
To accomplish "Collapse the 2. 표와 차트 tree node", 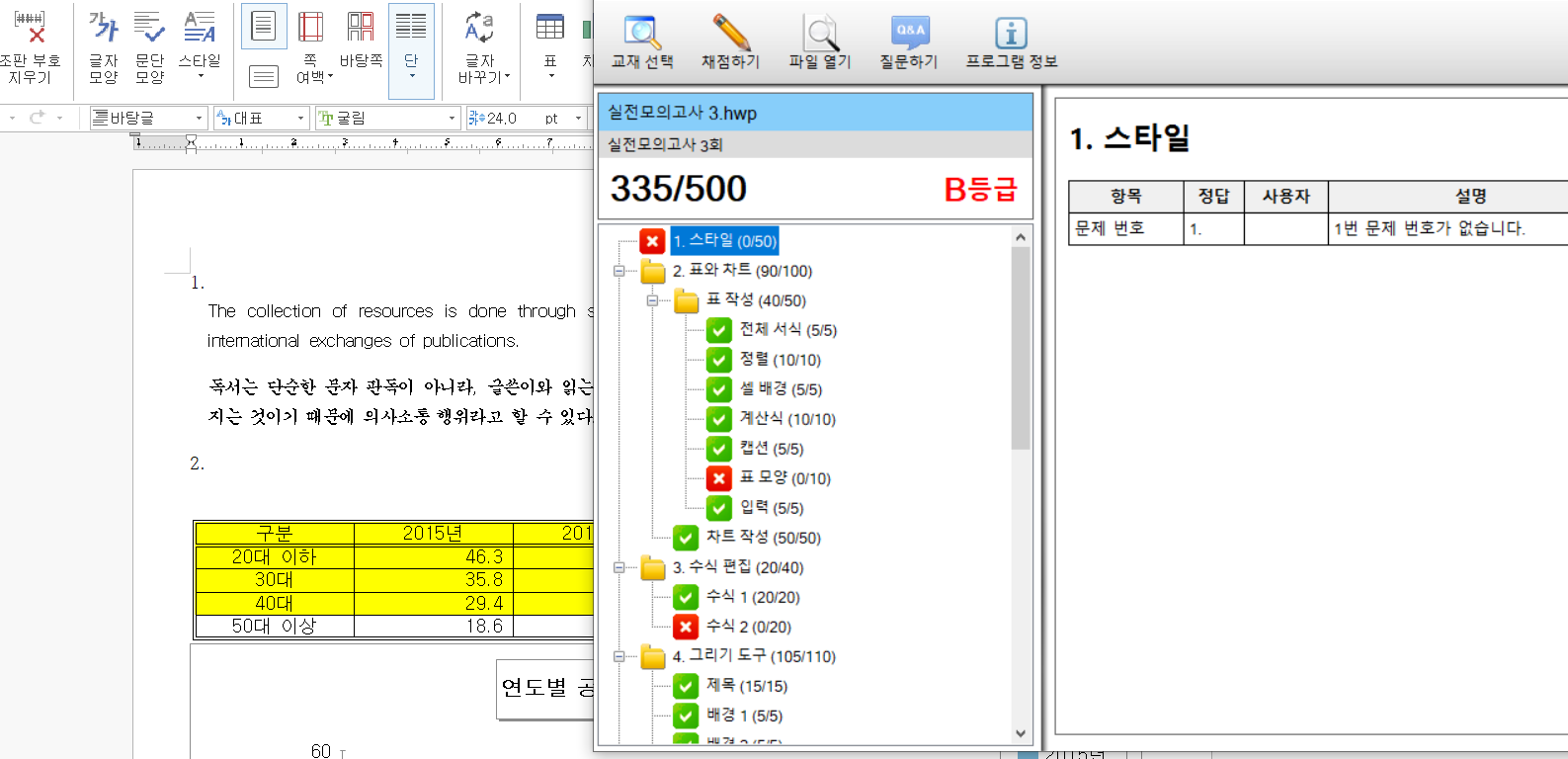I will pyautogui.click(x=619, y=271).
